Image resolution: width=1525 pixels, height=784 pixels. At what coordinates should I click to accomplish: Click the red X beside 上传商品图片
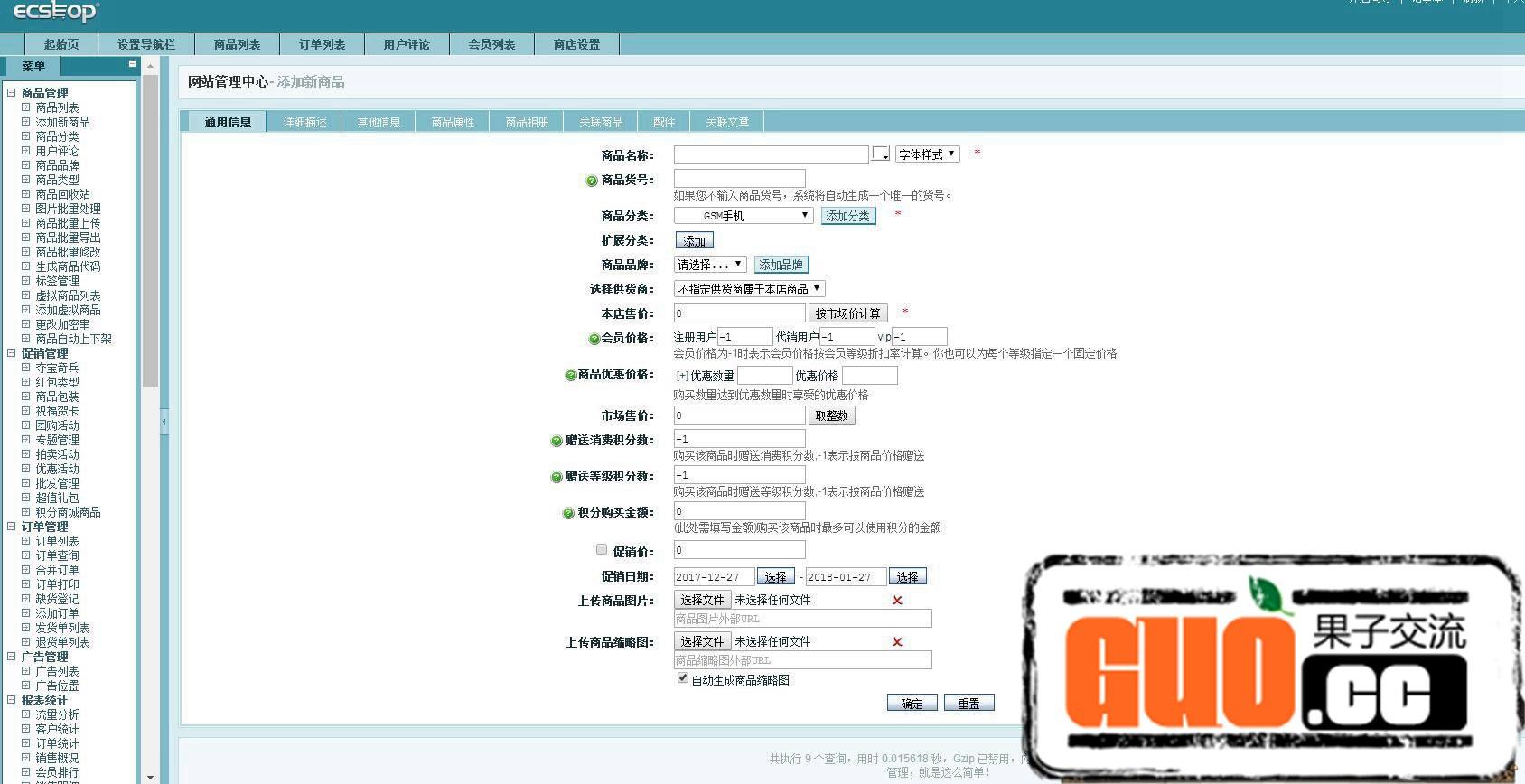pyautogui.click(x=897, y=601)
